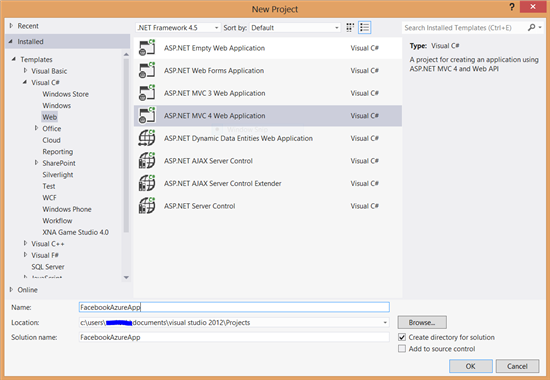Click the project Name input field
The image size is (550, 380).
[x=234, y=307]
